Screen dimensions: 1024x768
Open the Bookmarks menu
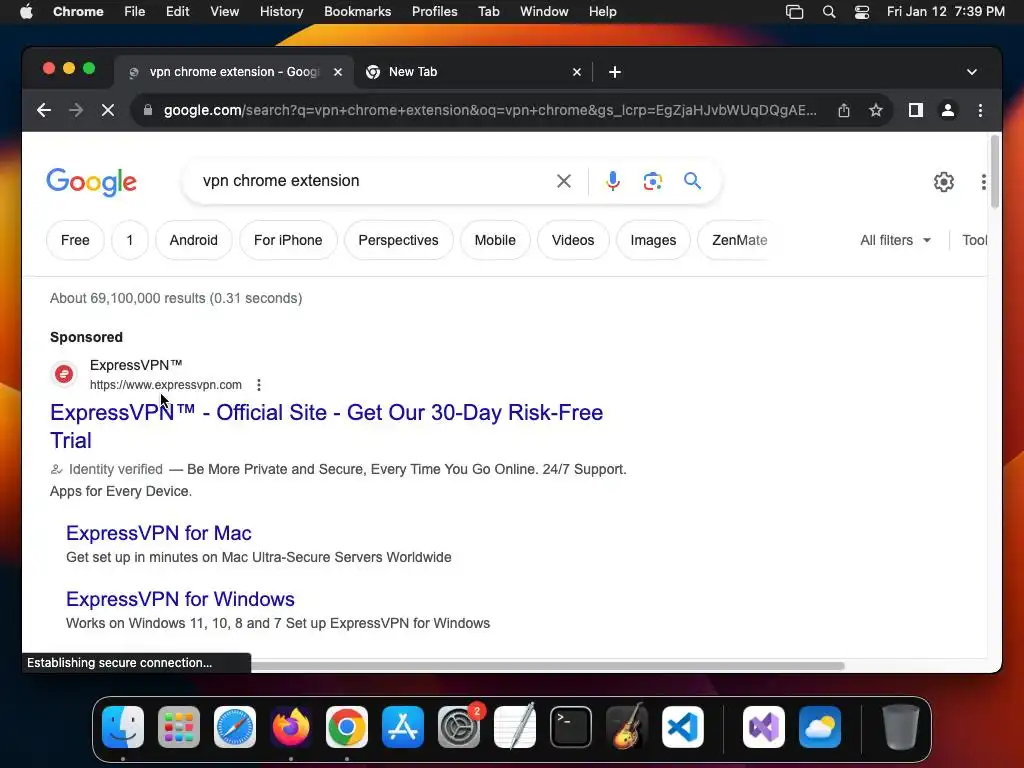point(357,12)
